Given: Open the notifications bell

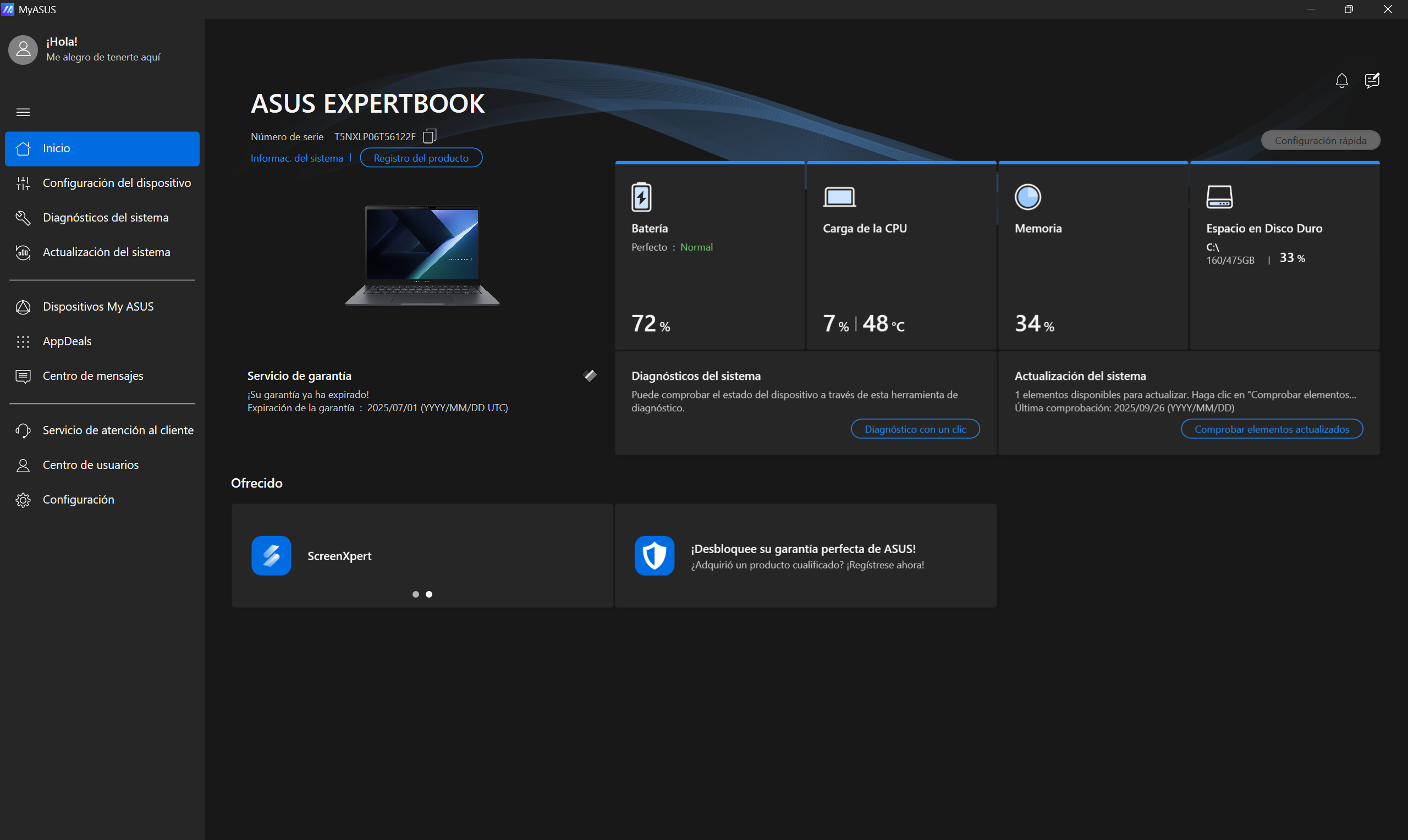Looking at the screenshot, I should pyautogui.click(x=1341, y=81).
